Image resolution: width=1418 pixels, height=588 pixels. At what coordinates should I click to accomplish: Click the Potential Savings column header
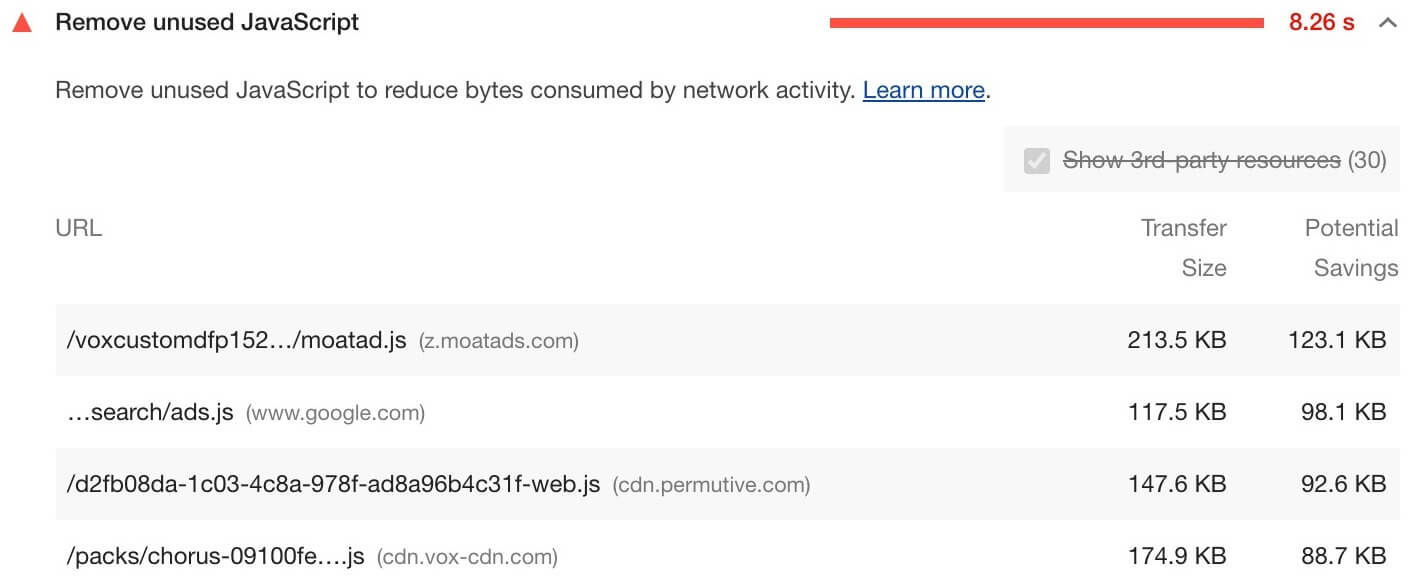[1351, 247]
